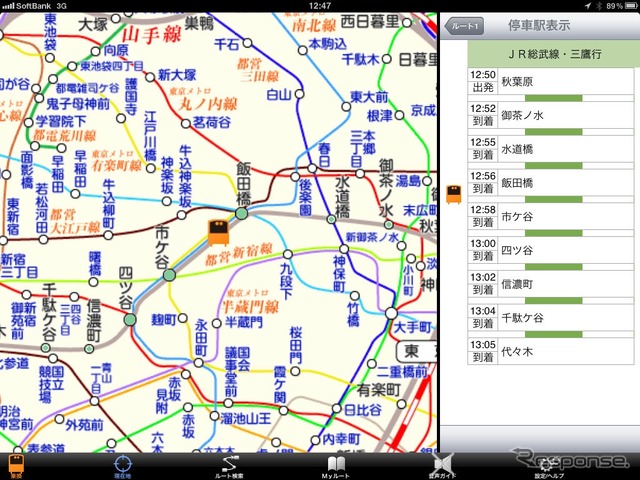
Task: Tap the 飯田橋 station marker on map
Action: point(242,213)
